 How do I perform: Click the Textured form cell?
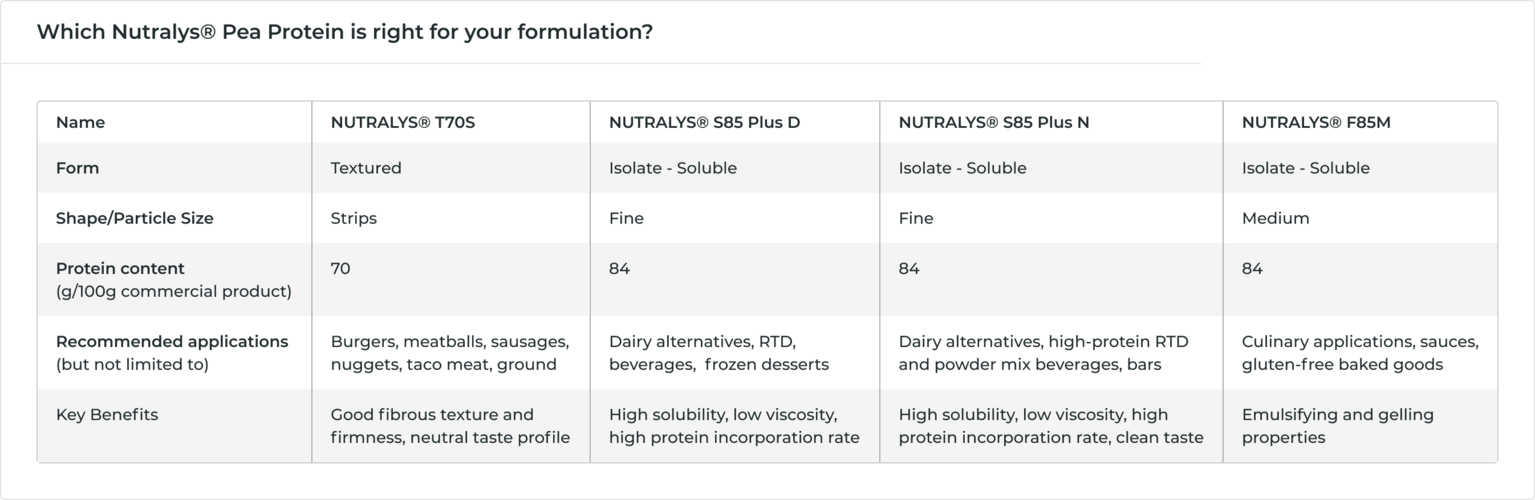[x=366, y=168]
